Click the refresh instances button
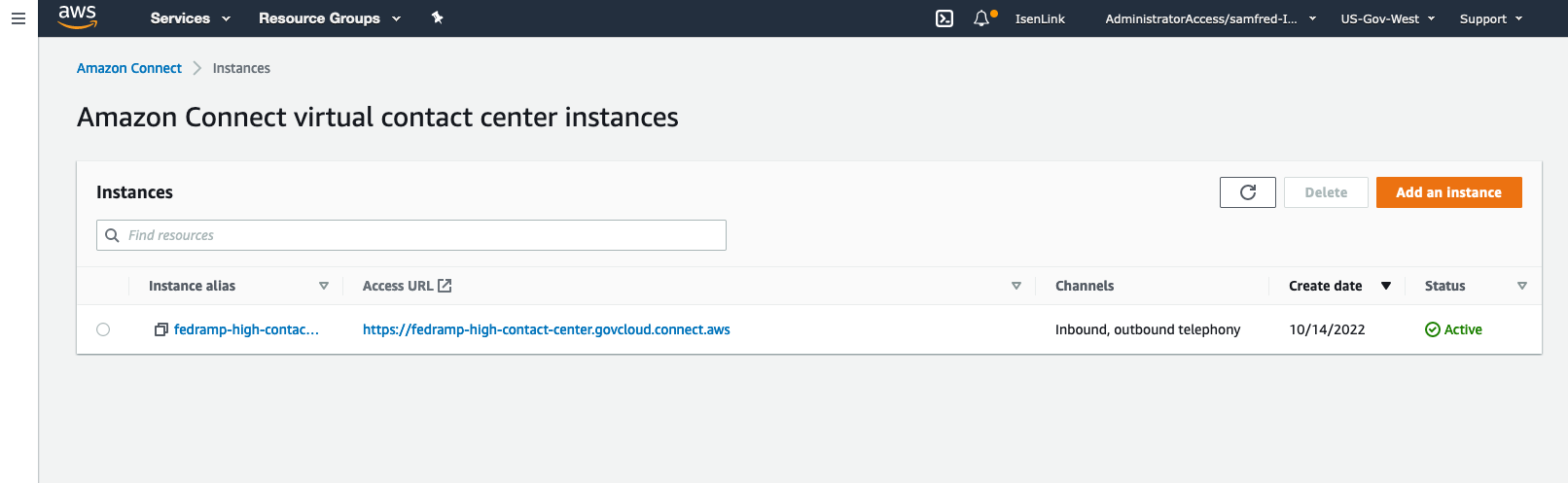The height and width of the screenshot is (483, 1568). pyautogui.click(x=1248, y=192)
